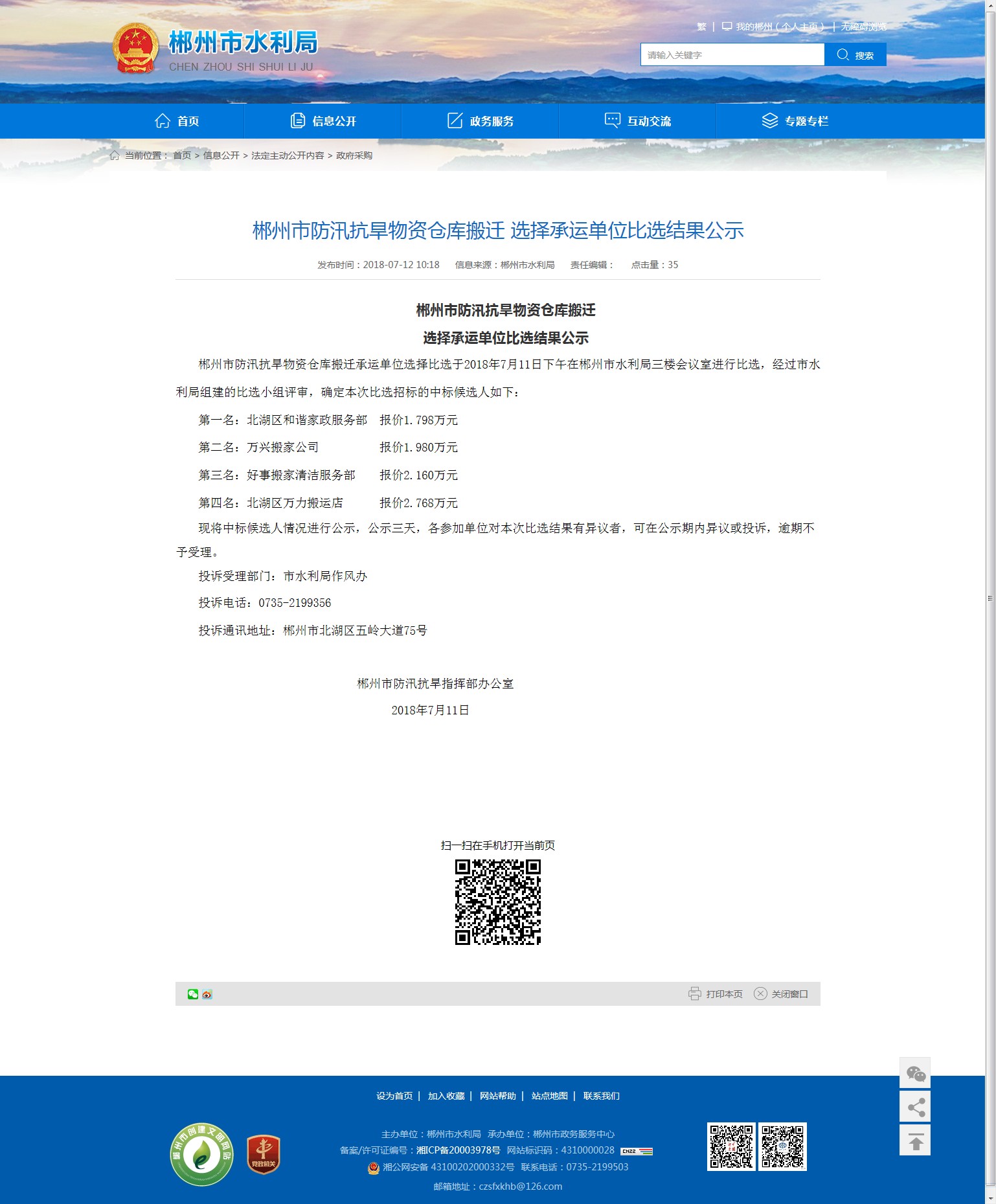
Task: Click breadcrumb home icon near 当前位置
Action: pos(115,155)
